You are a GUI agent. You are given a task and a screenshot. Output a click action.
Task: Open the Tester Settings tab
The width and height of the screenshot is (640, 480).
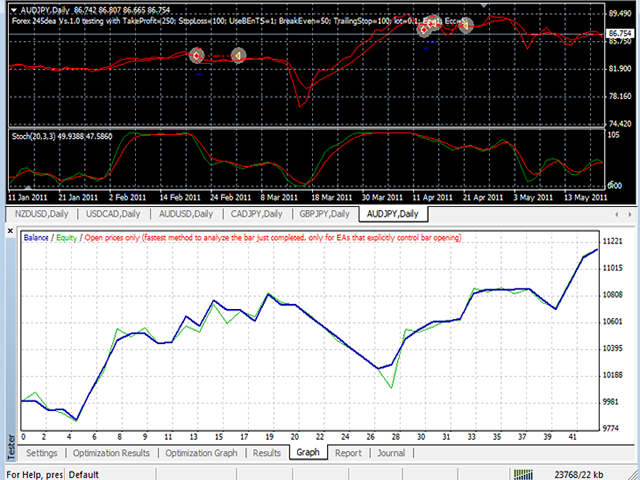pos(42,453)
